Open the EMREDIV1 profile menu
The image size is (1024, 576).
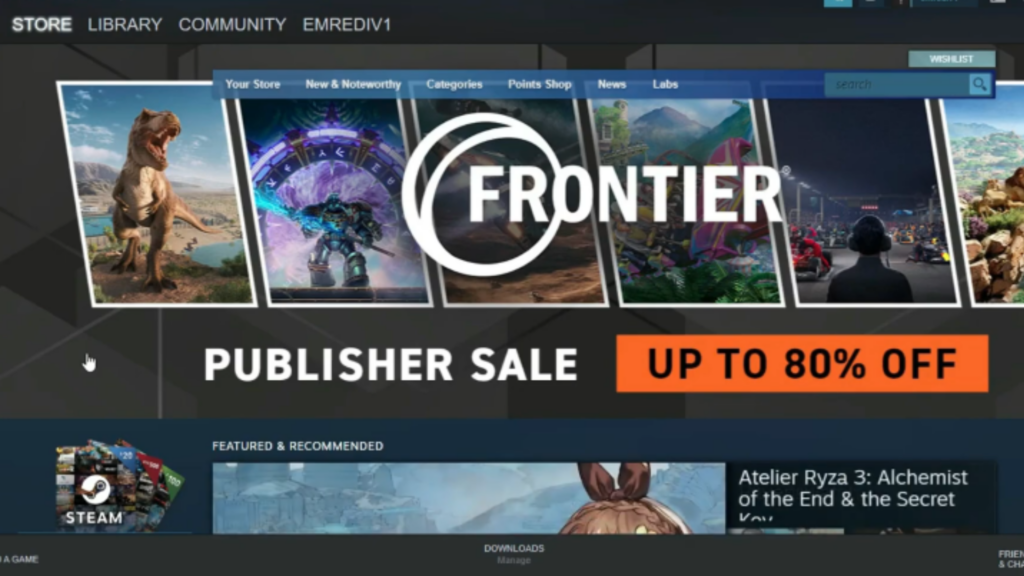(x=347, y=25)
